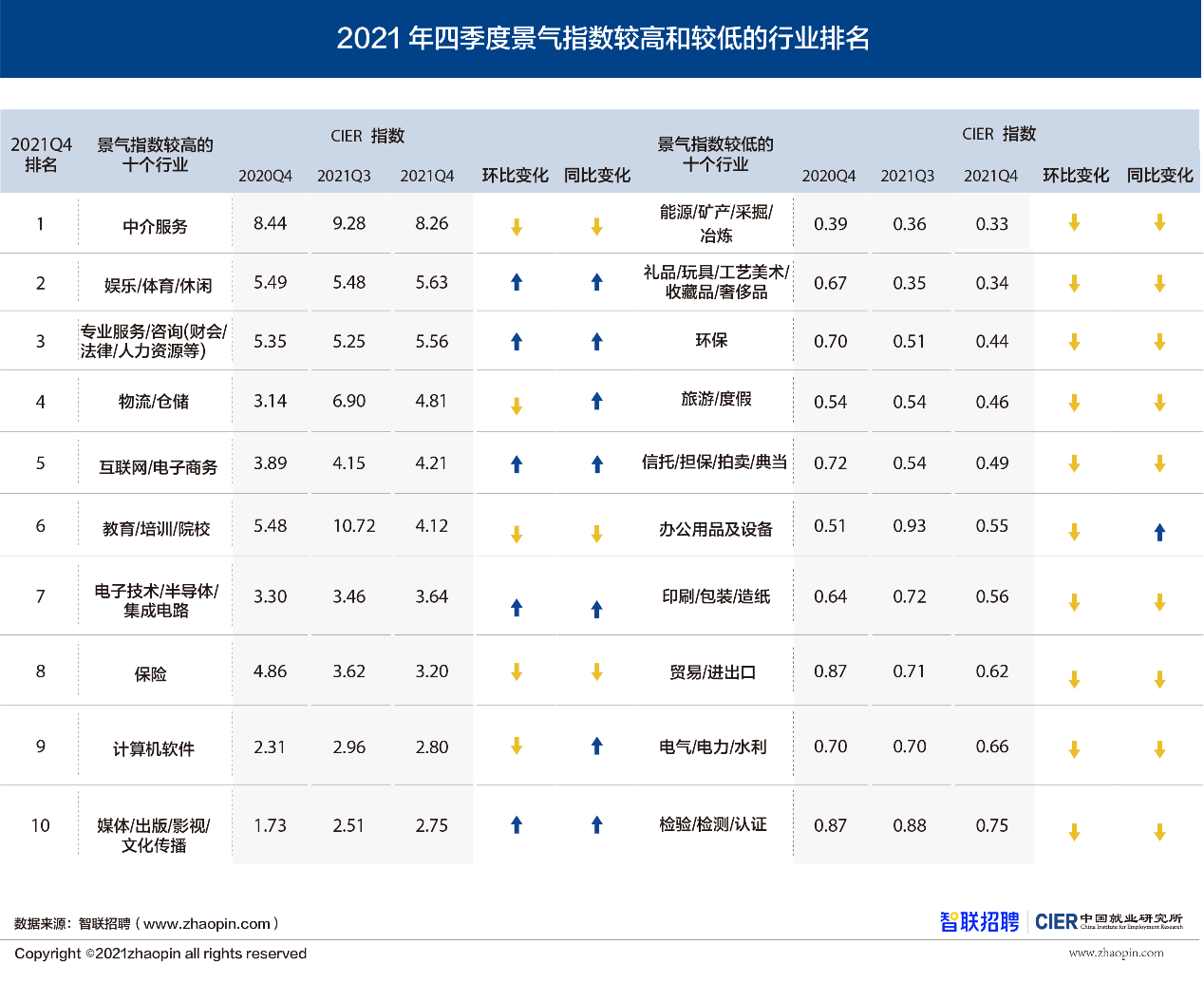The image size is (1204, 982).
Task: Click the 能源/矿产/采掘/冶炼 industry cell
Action: pos(716,223)
